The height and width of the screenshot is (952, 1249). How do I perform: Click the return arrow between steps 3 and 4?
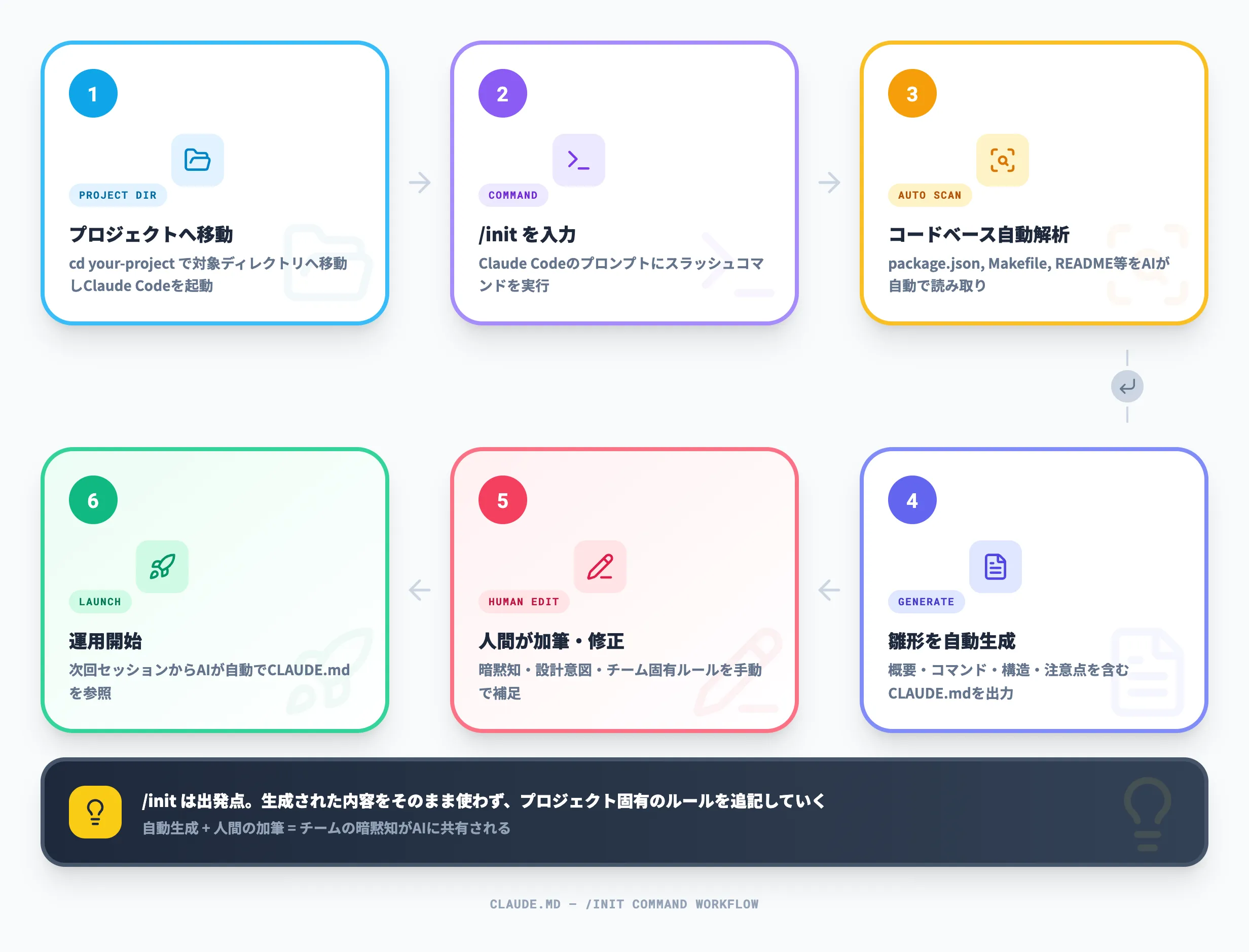pyautogui.click(x=1127, y=386)
